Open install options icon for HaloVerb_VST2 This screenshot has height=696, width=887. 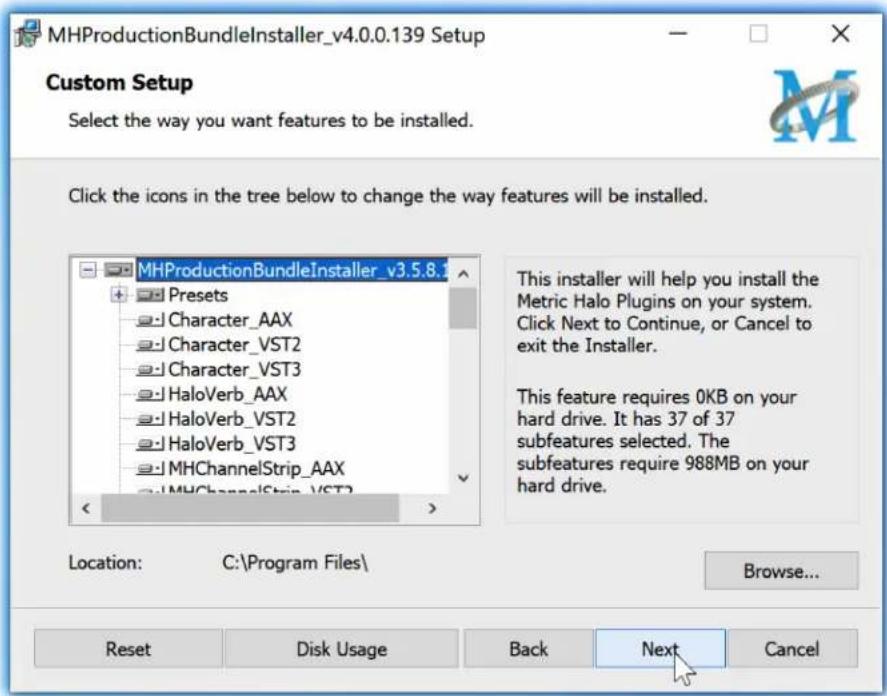pyautogui.click(x=150, y=419)
